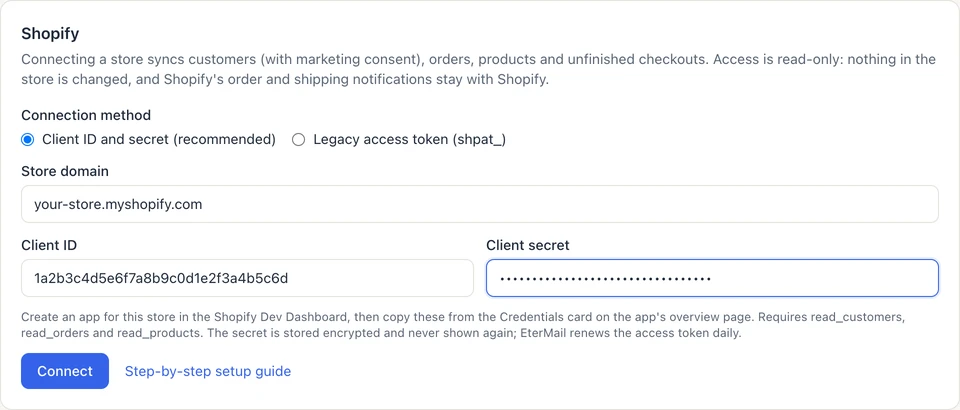Open the Step-by-step setup guide link
Screen dimensions: 960x410
(x=208, y=371)
